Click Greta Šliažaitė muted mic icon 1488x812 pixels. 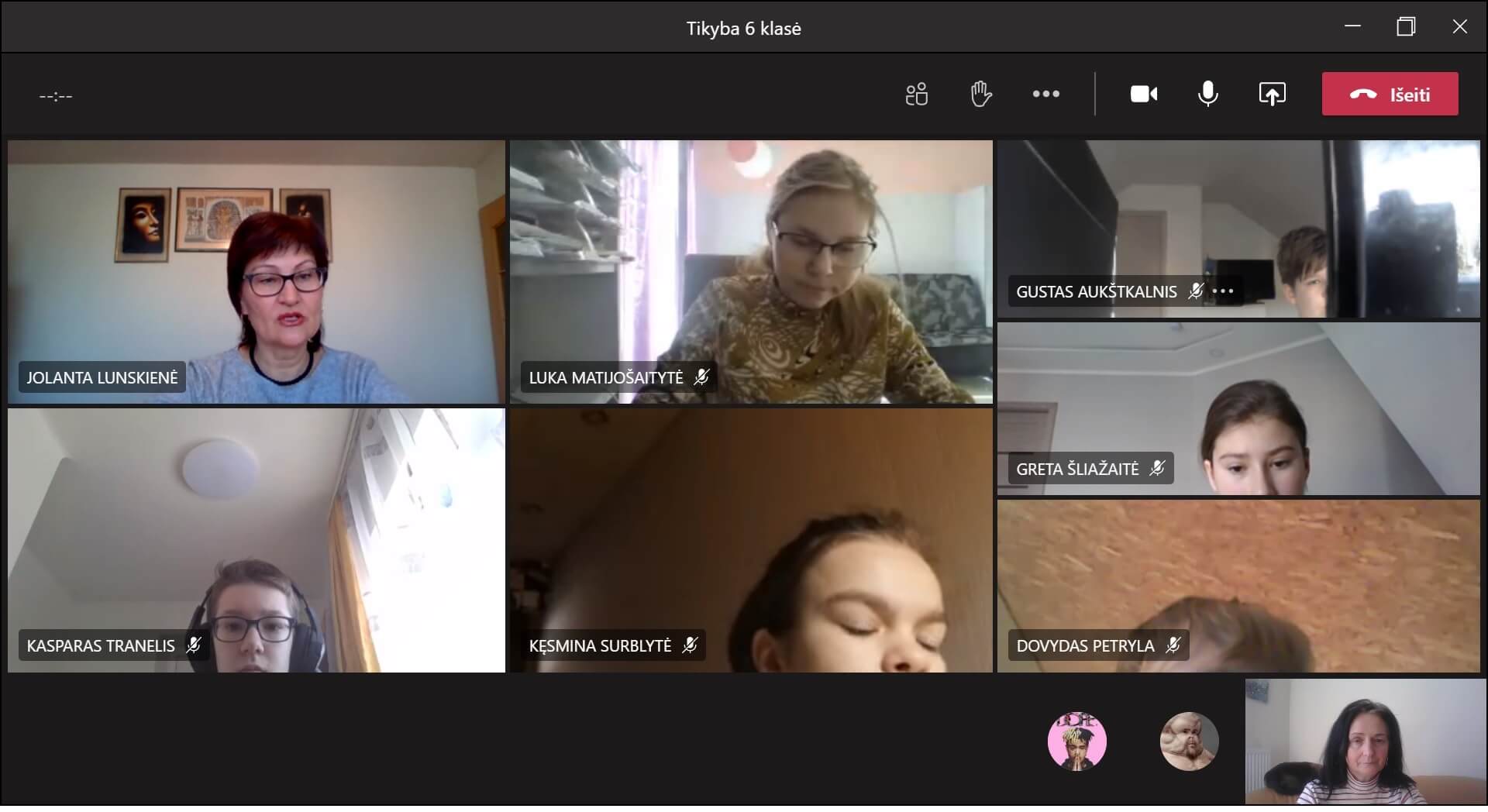click(x=1156, y=470)
